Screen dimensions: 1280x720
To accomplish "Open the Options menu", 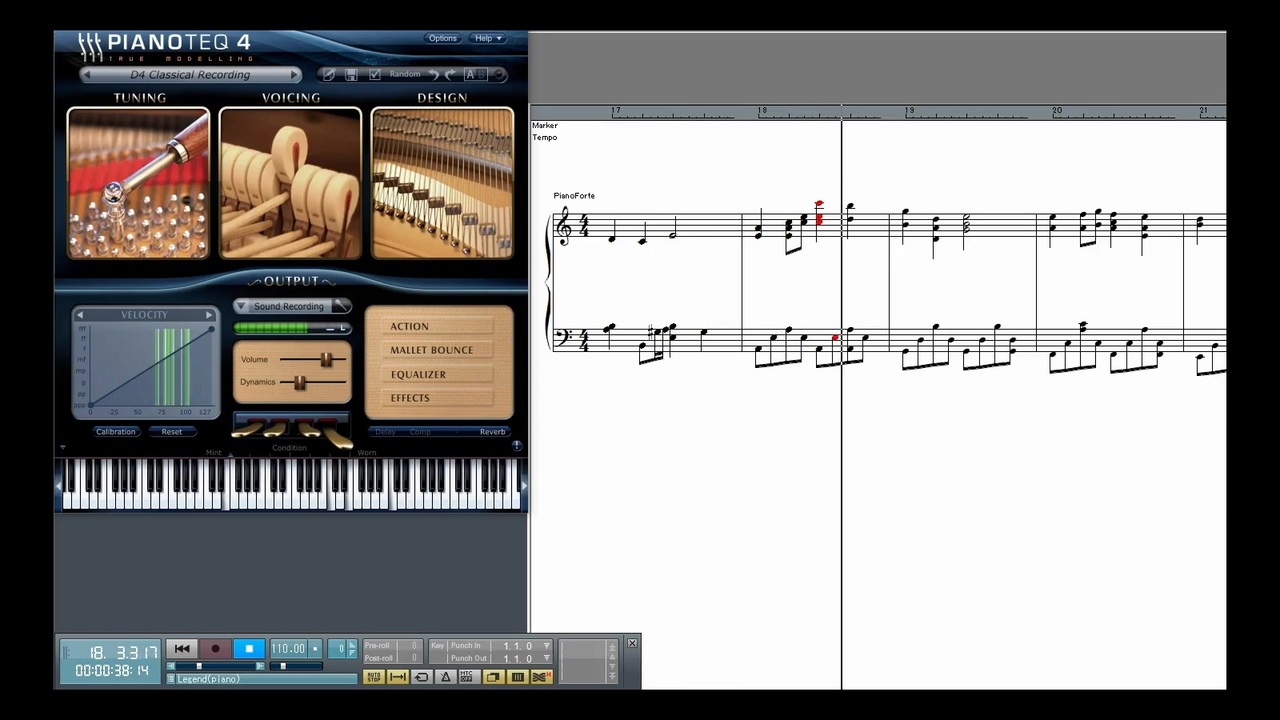I will pyautogui.click(x=442, y=38).
